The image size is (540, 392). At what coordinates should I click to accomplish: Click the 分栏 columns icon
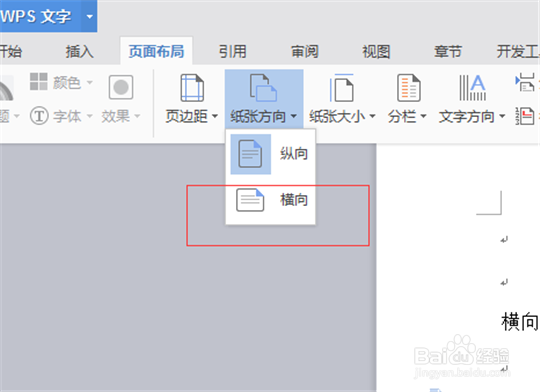409,88
